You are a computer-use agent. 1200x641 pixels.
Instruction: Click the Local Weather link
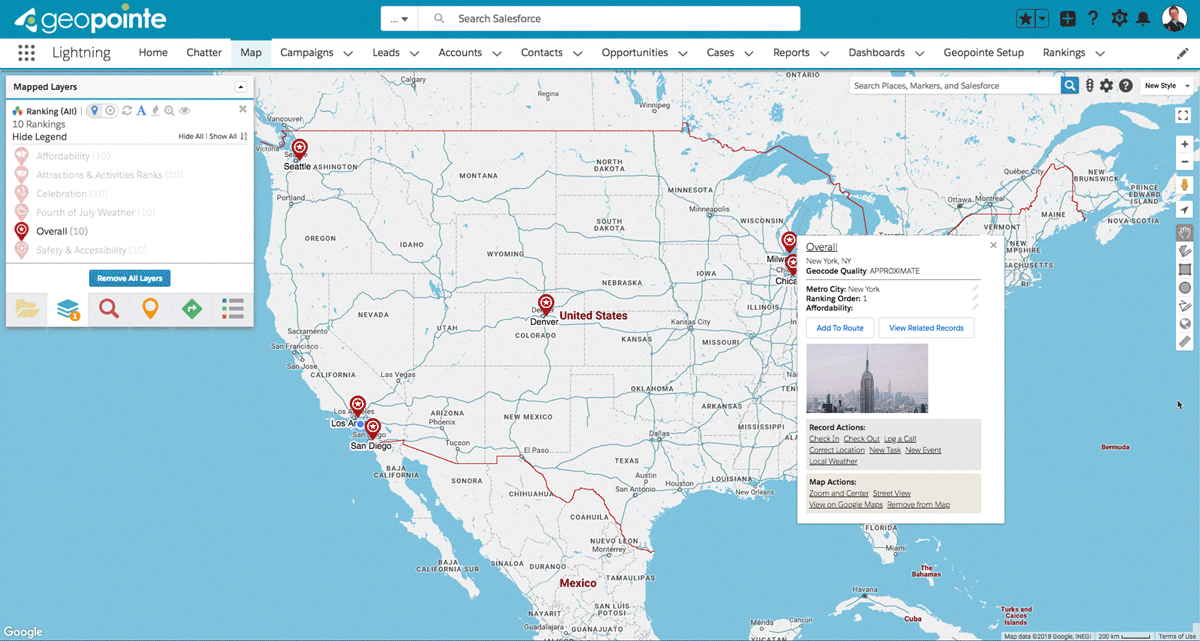[x=833, y=462]
